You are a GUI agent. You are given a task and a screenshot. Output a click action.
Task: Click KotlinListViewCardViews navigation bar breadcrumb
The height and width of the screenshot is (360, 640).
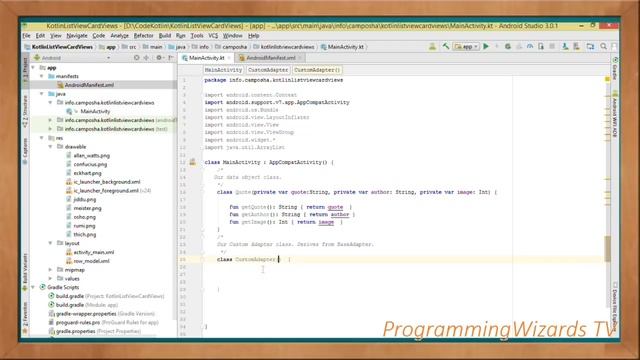(x=59, y=47)
